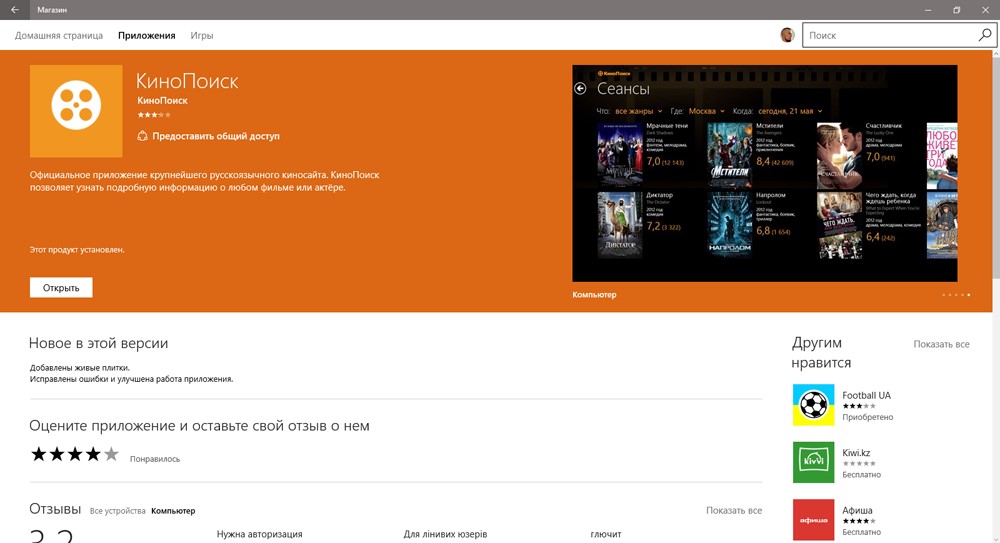
Task: Restore down the Магазин window
Action: 957,10
